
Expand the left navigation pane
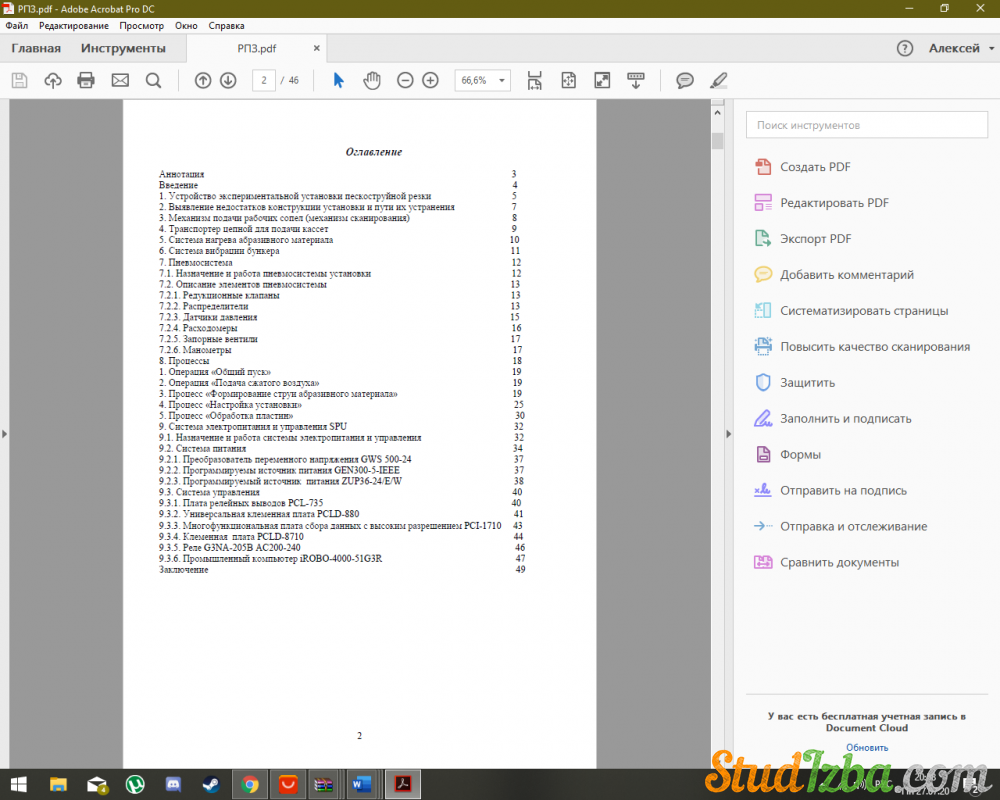5,433
